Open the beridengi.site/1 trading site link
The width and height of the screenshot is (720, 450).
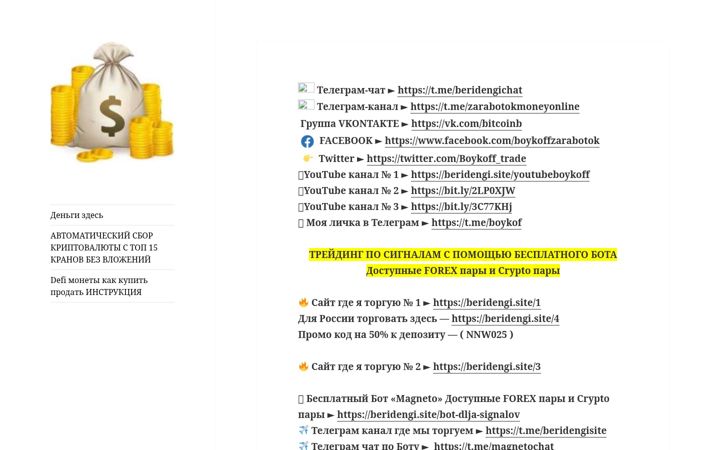click(x=487, y=303)
